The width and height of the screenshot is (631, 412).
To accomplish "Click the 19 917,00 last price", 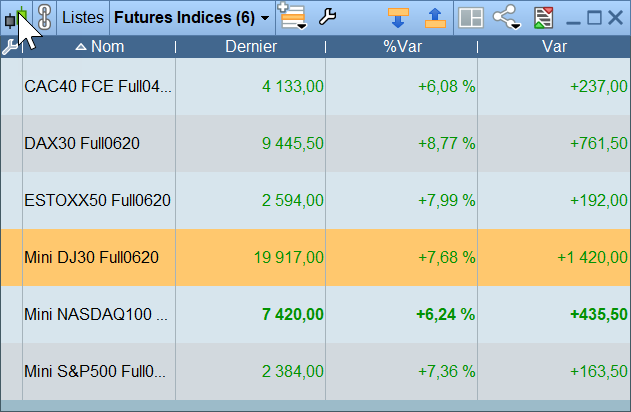I will coord(289,258).
